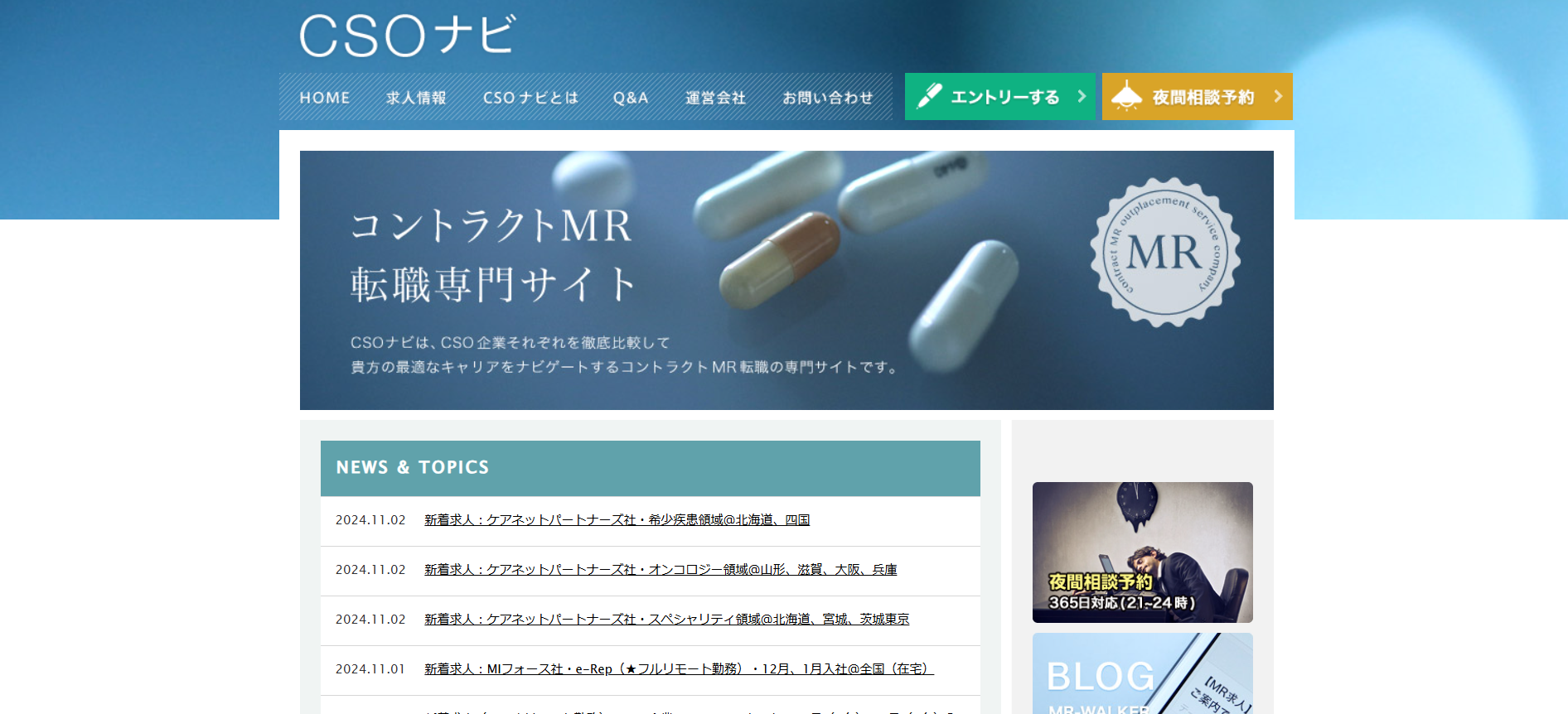Screen dimensions: 1568x714
Task: Click the pen icon on the entry button
Action: point(929,96)
